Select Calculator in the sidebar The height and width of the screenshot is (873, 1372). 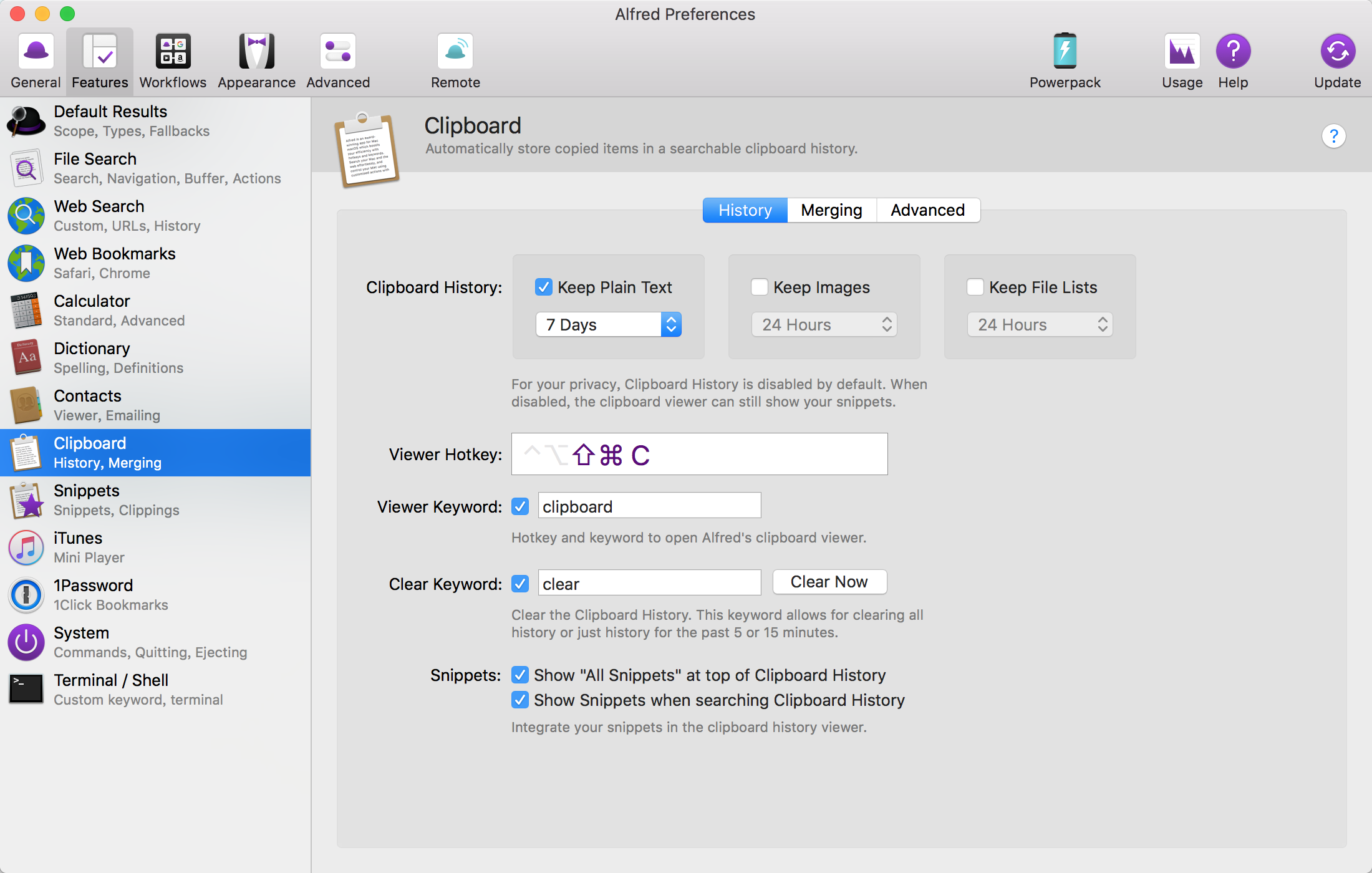(155, 311)
